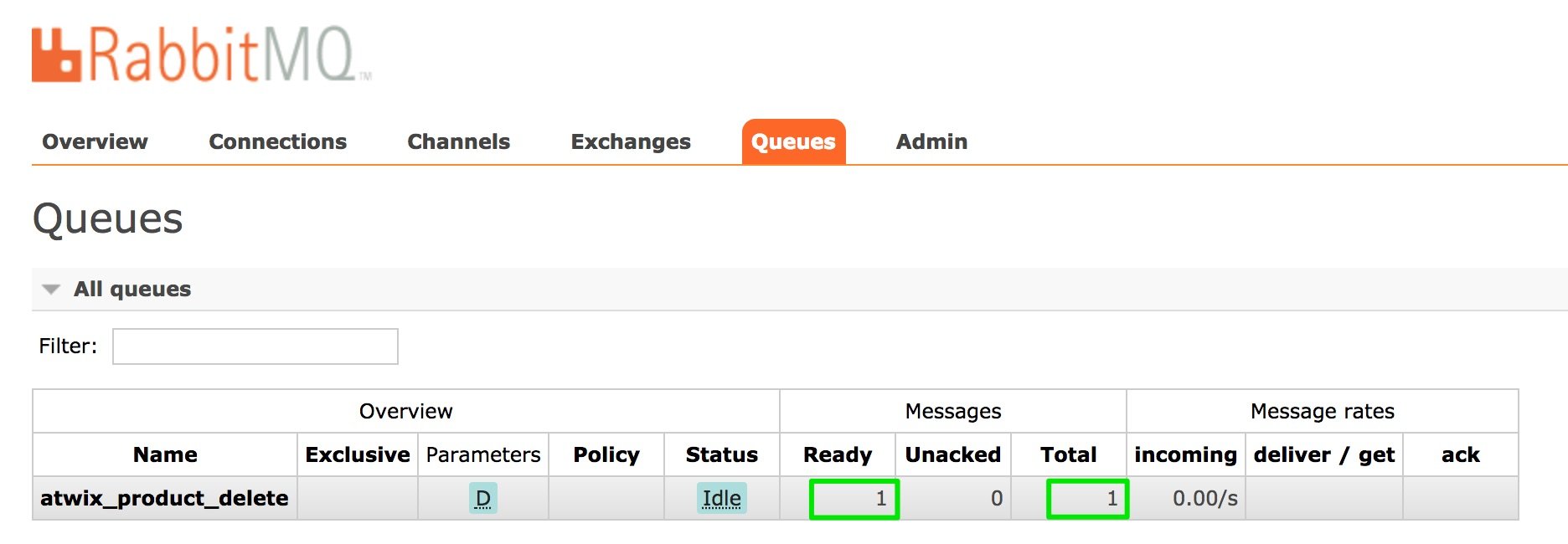This screenshot has width=1568, height=544.
Task: Click the Queues page heading
Action: coord(107,219)
